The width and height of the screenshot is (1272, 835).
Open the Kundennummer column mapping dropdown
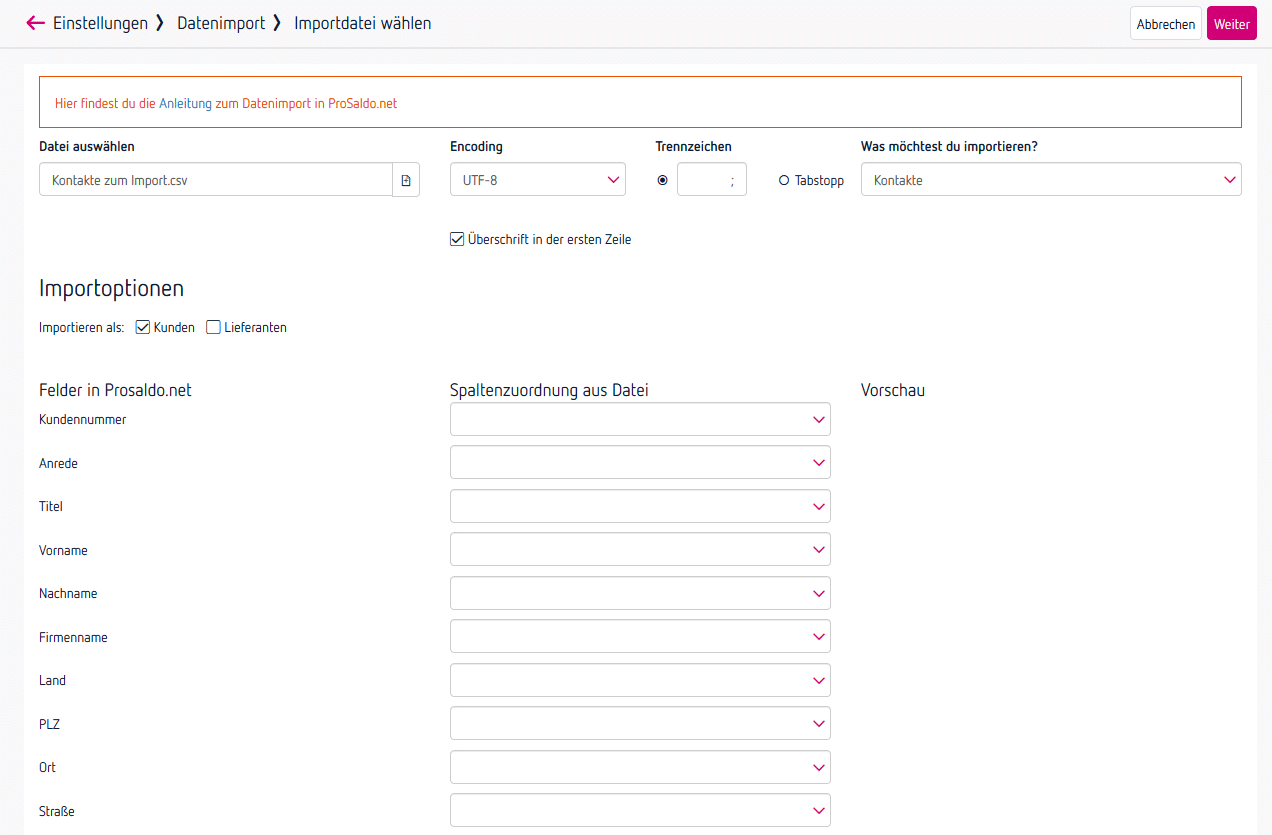point(640,419)
